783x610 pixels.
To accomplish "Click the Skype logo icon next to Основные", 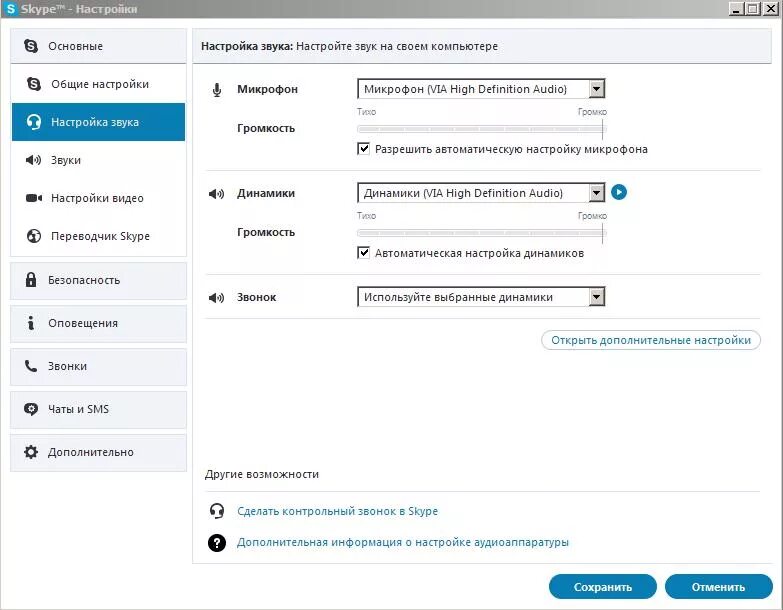I will coord(31,46).
